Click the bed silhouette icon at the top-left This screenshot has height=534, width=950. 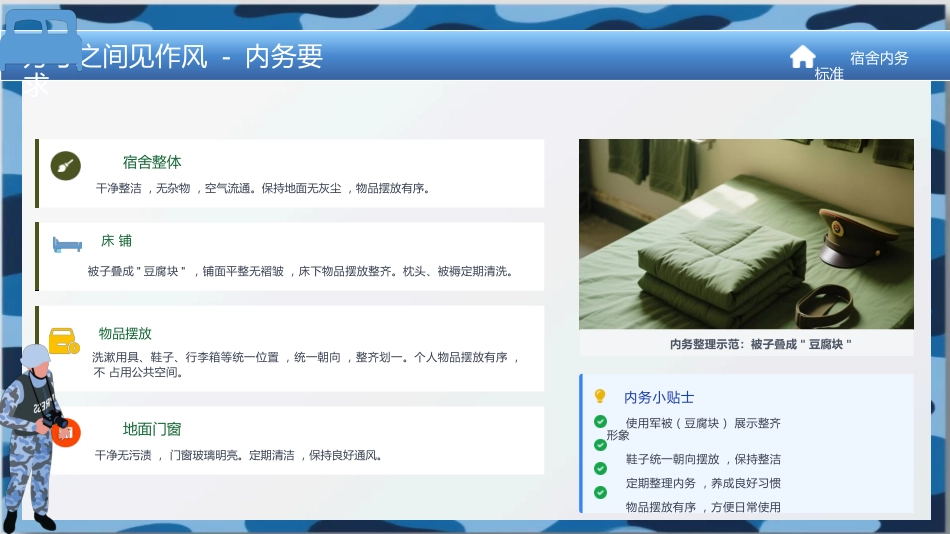[41, 41]
